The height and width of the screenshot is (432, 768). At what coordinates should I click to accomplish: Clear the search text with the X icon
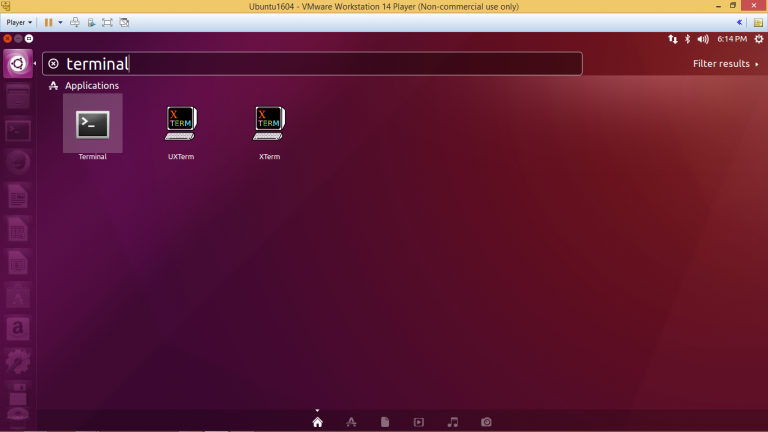pyautogui.click(x=53, y=64)
